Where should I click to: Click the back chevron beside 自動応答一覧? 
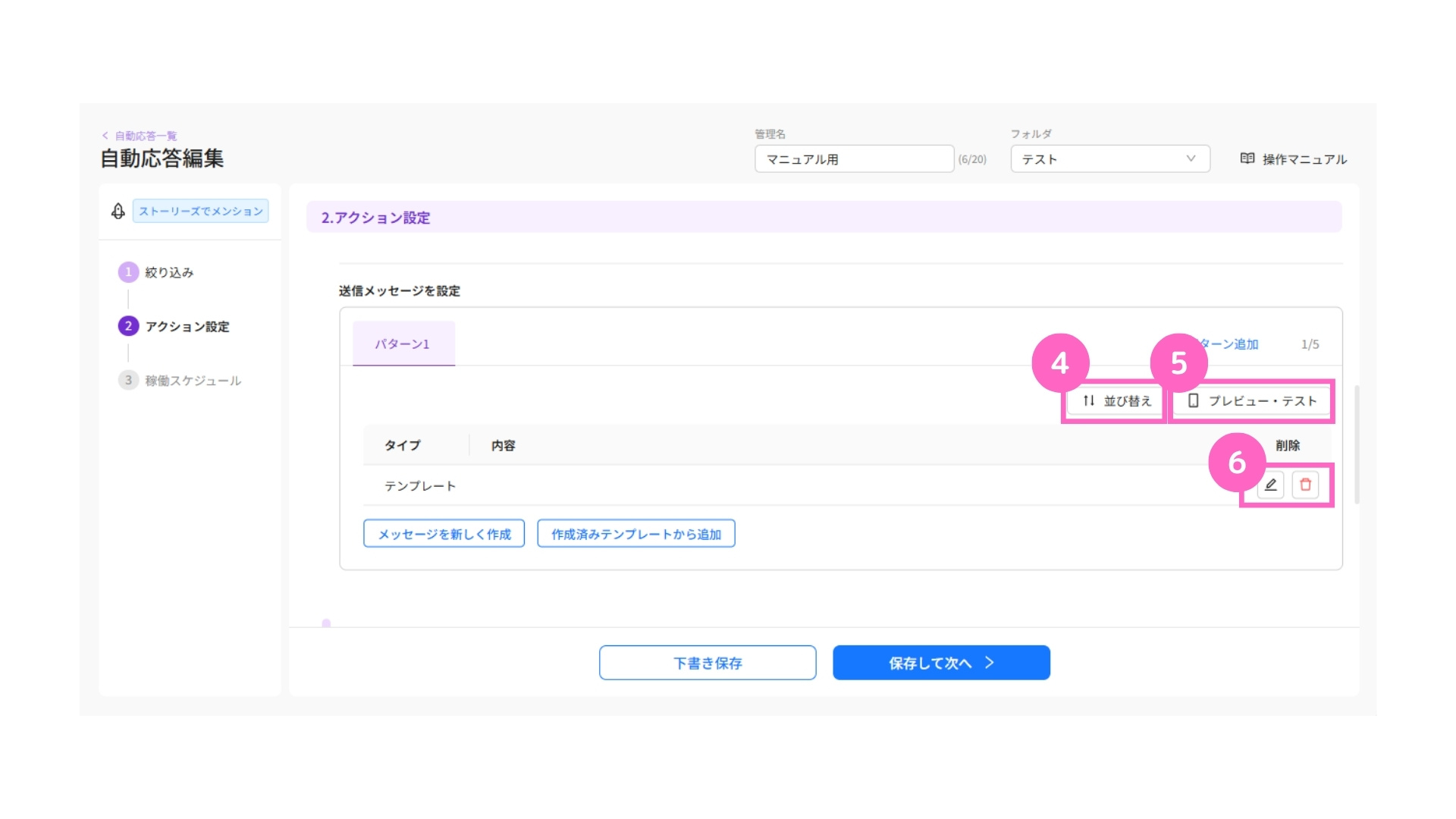pyautogui.click(x=105, y=136)
